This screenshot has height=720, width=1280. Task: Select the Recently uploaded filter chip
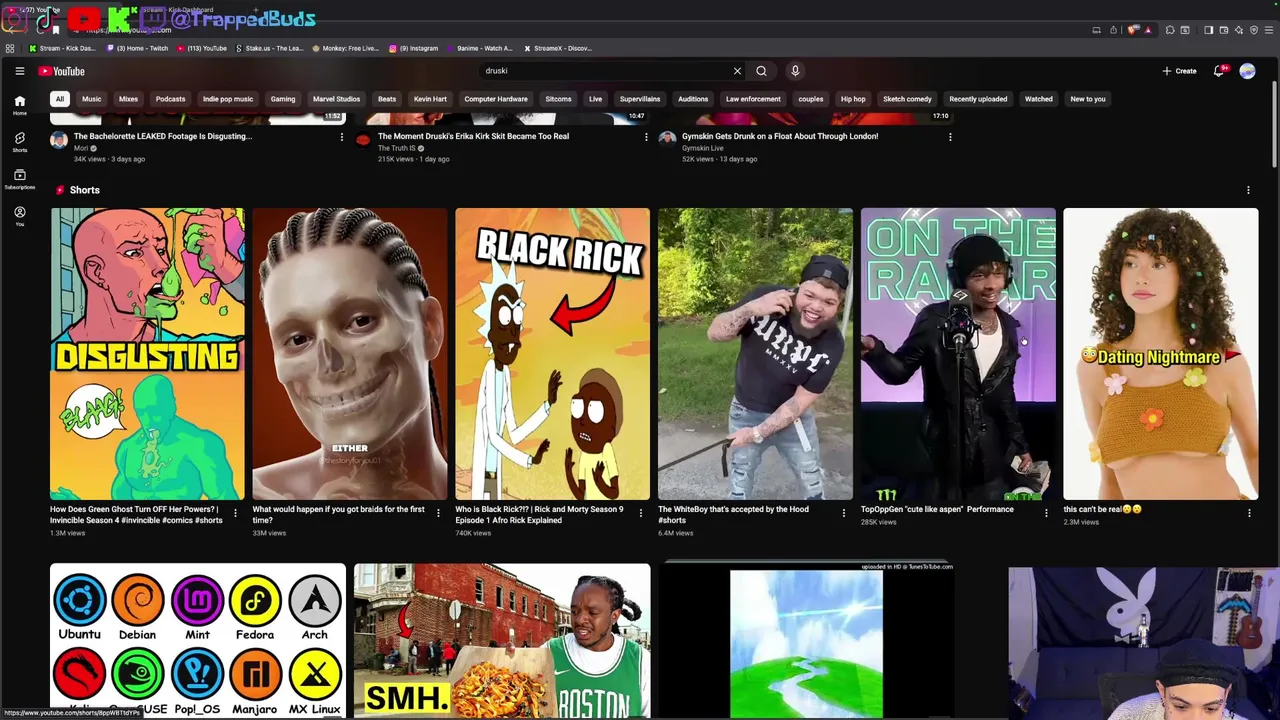(978, 99)
